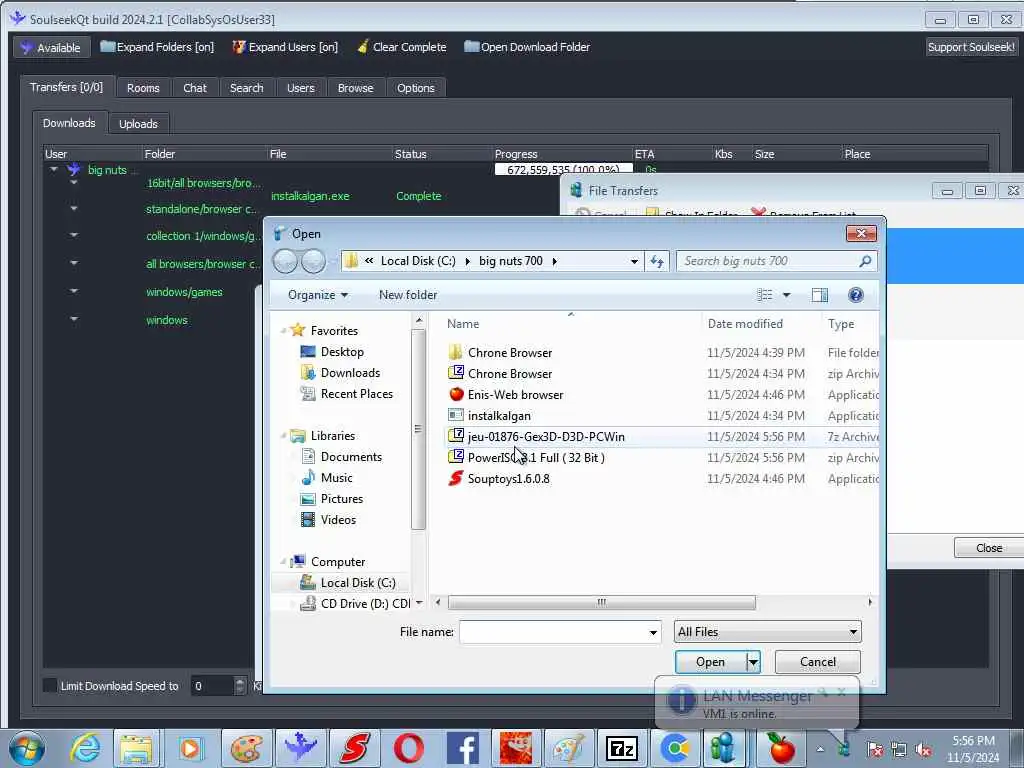Screen dimensions: 1024x768
Task: Collapse 16bit/all browsers folder row
Action: point(74,183)
